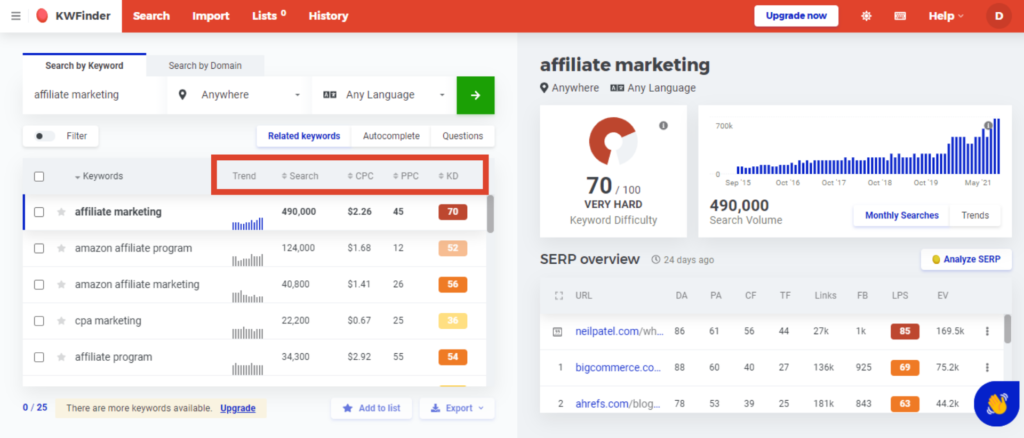The width and height of the screenshot is (1024, 438).
Task: Switch to Search by Domain tab
Action: pos(205,65)
